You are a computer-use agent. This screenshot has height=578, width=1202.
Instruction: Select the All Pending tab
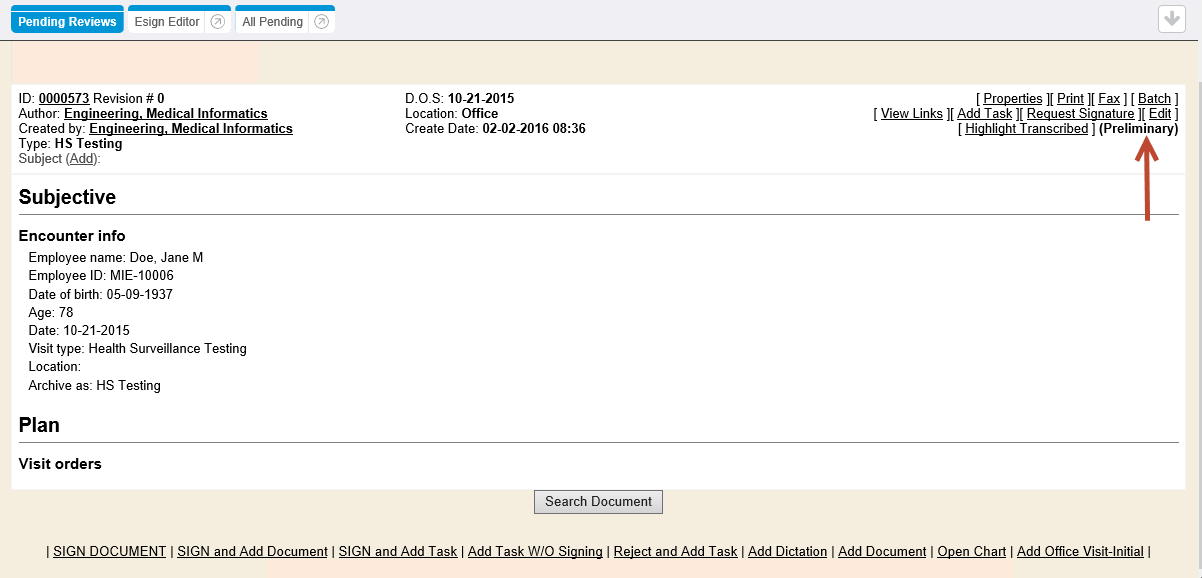coord(272,22)
